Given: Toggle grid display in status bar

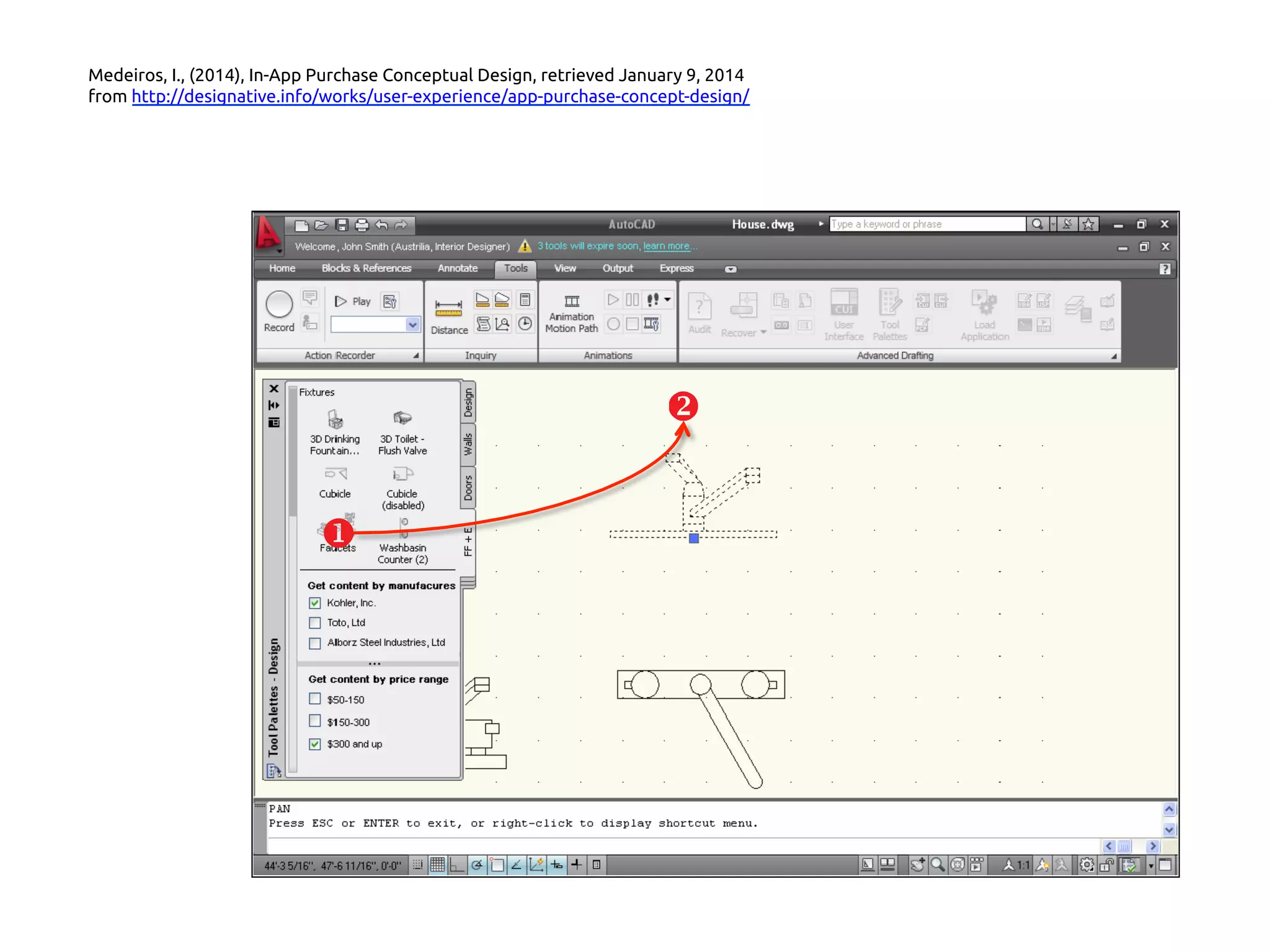Looking at the screenshot, I should 437,865.
